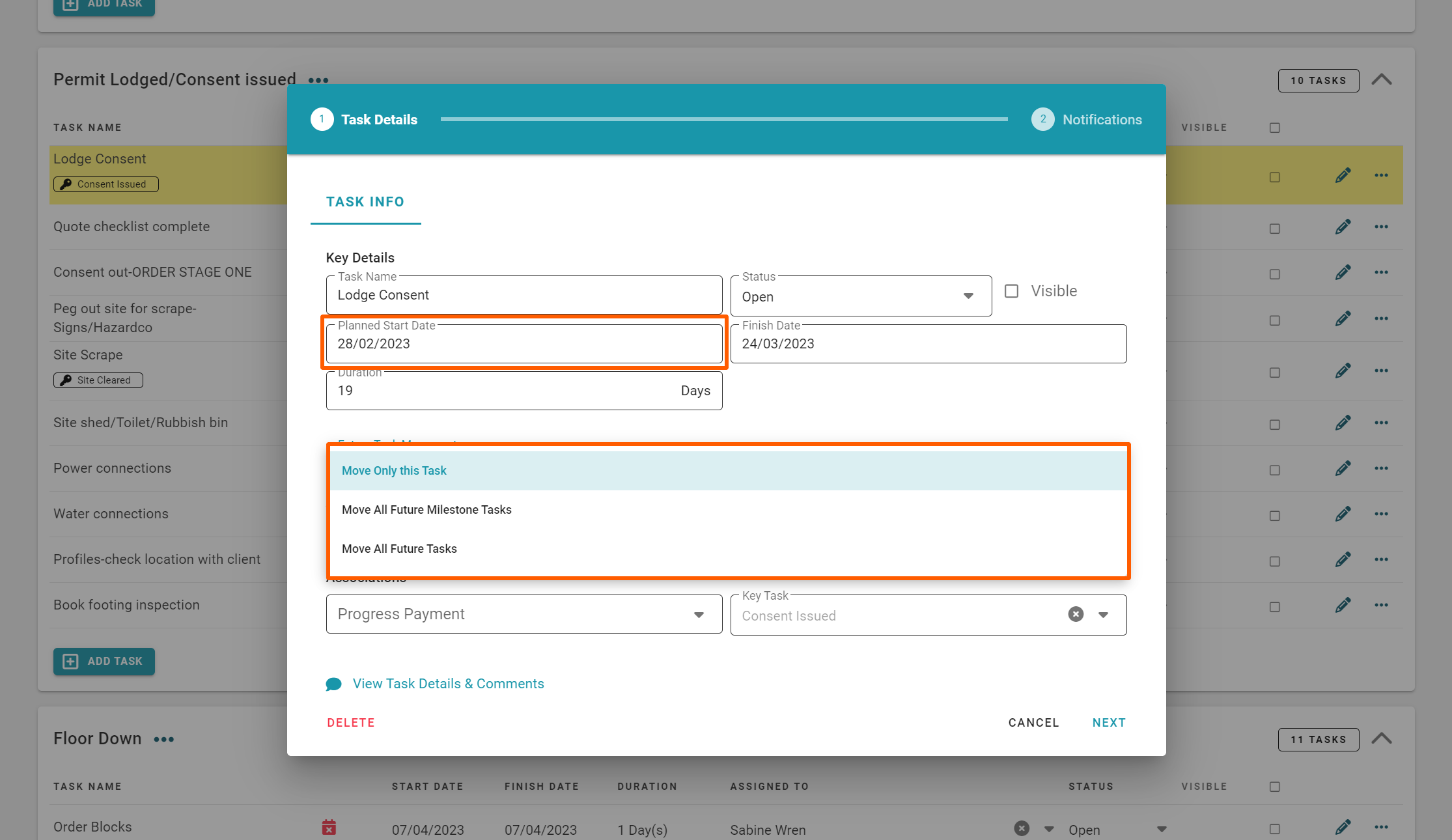This screenshot has height=840, width=1452.
Task: Click red calendar icon on Order Blocks
Action: 329,828
